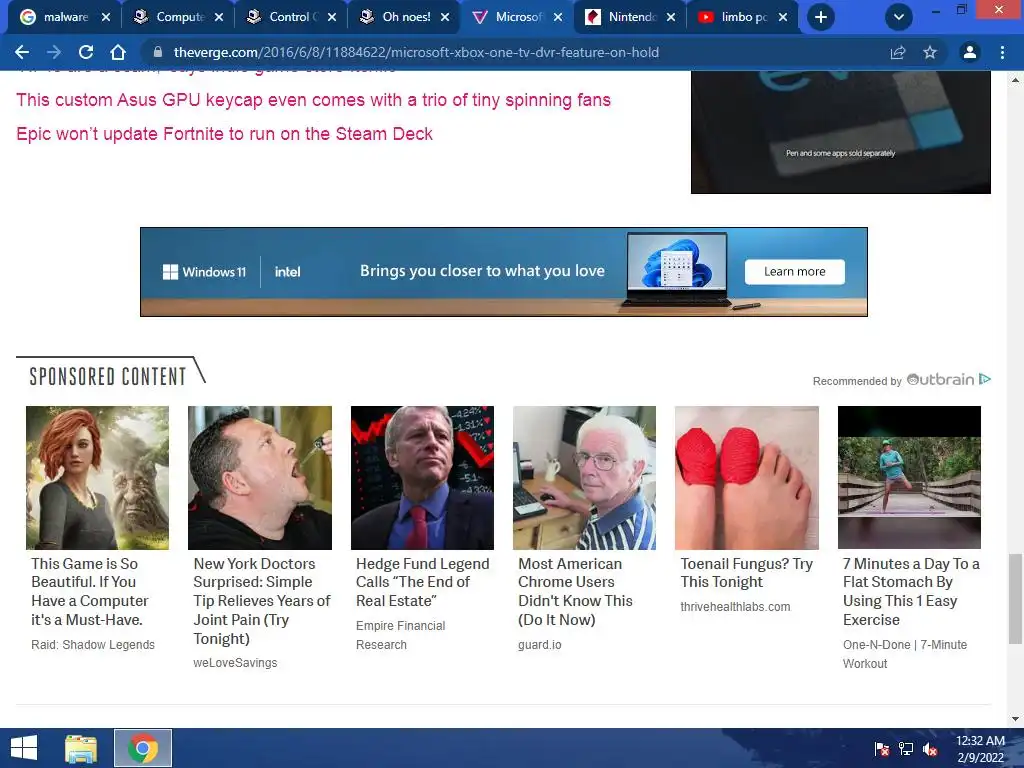Screen dimensions: 1024x768
Task: Click the scrollbar up arrow
Action: coord(1016,80)
